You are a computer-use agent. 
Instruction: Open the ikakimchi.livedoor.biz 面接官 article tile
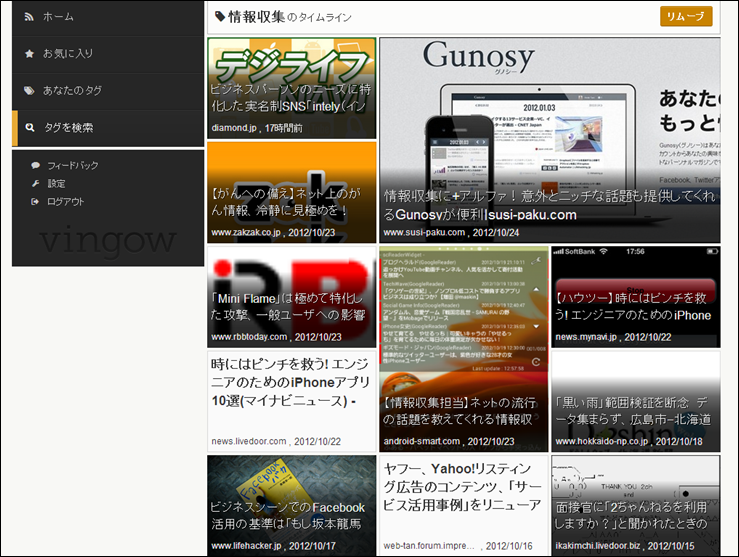point(636,506)
